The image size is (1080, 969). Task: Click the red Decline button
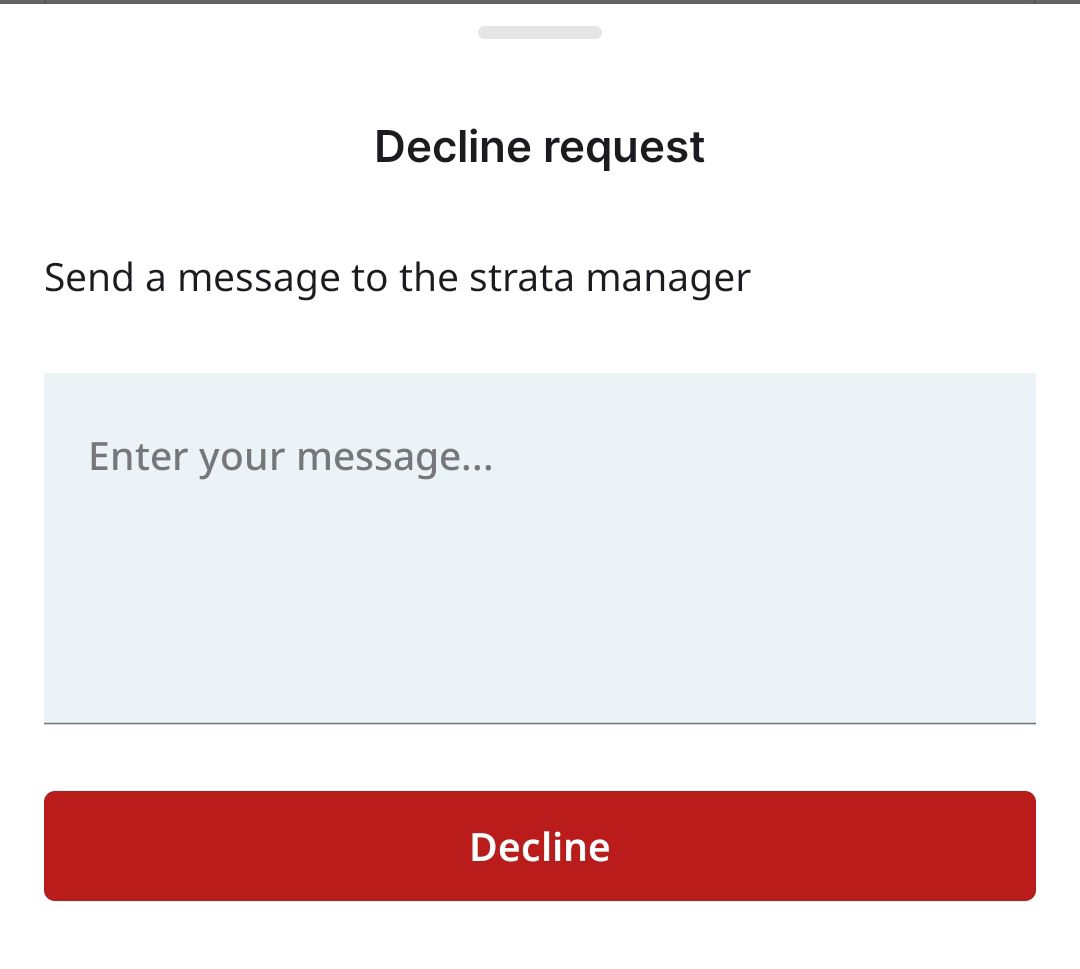pyautogui.click(x=540, y=846)
